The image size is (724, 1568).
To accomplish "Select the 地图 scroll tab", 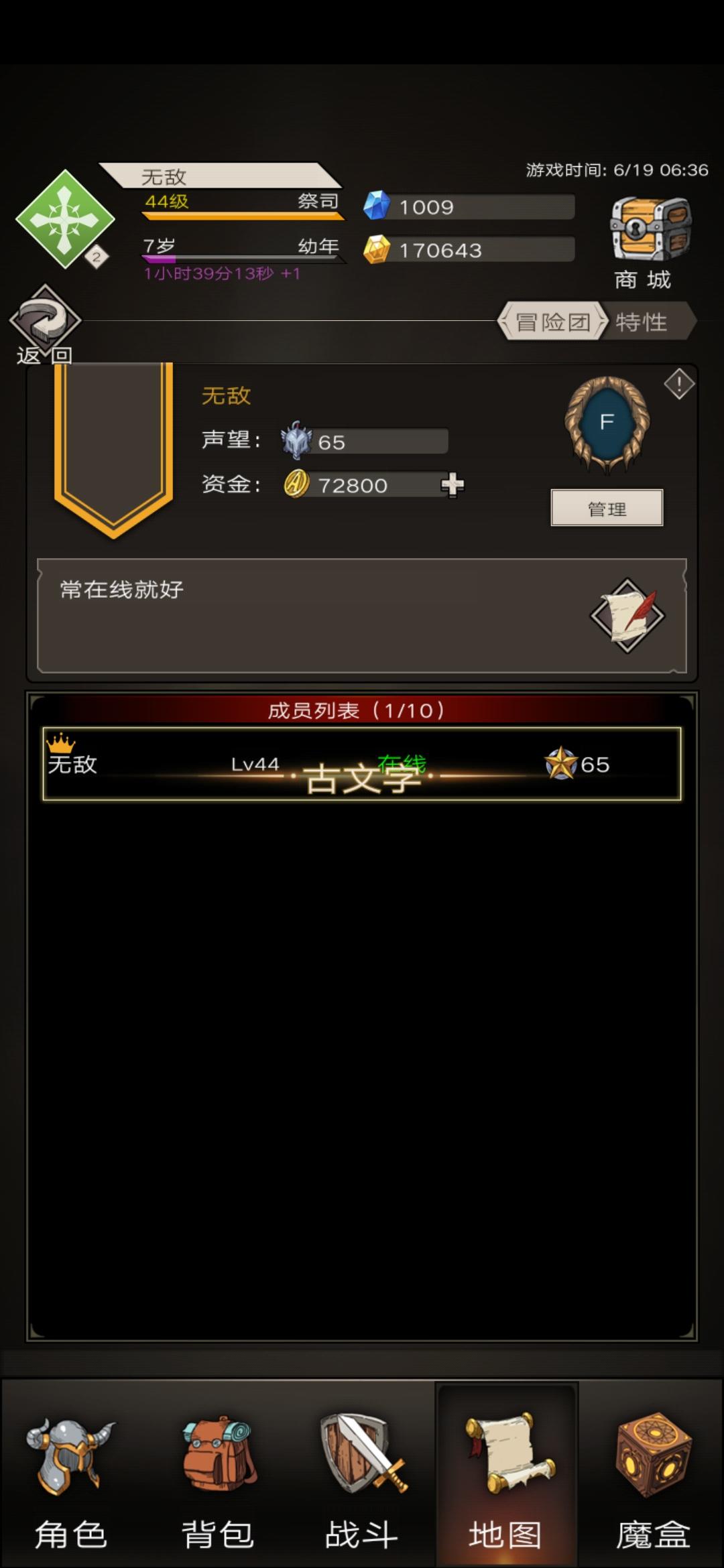I will click(x=506, y=1474).
